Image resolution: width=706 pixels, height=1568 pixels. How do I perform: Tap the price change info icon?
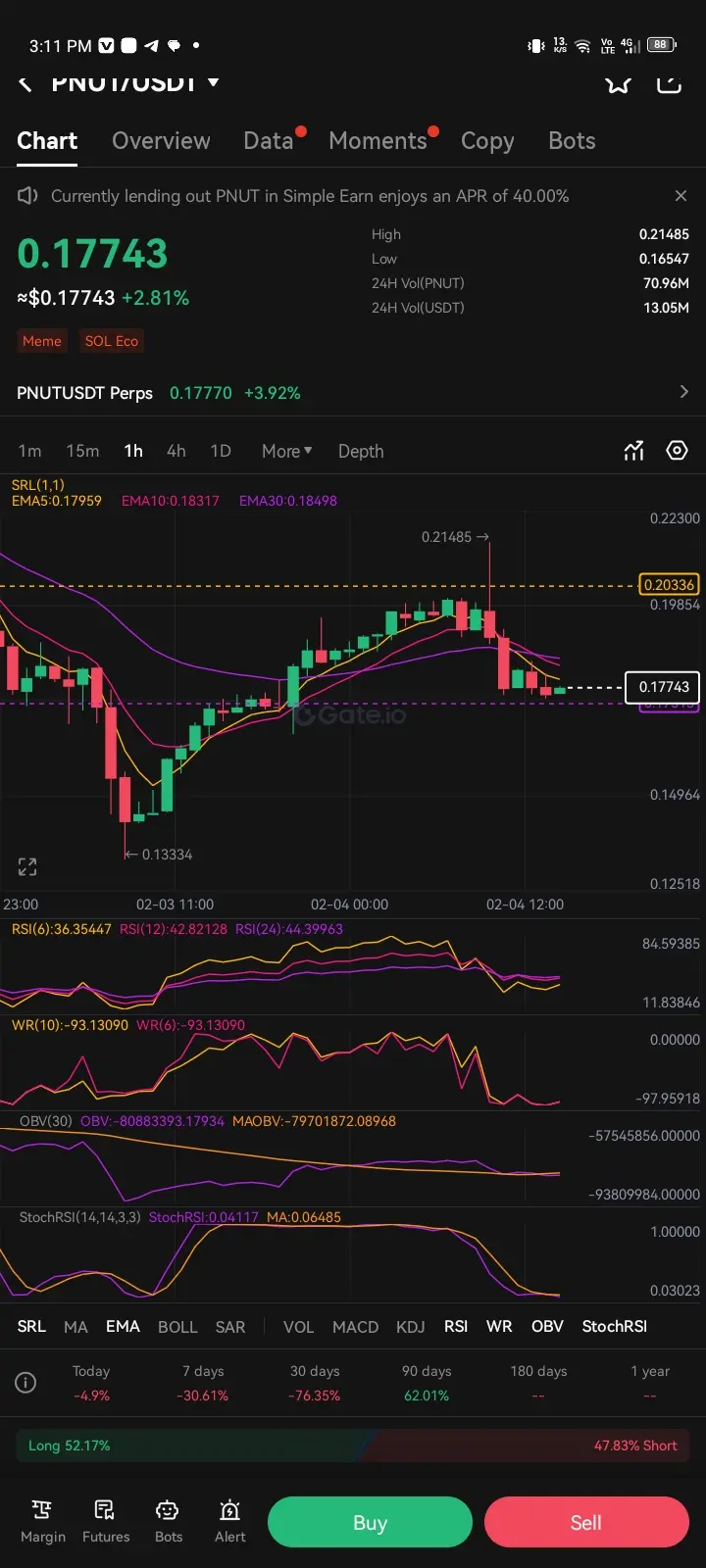click(26, 1383)
